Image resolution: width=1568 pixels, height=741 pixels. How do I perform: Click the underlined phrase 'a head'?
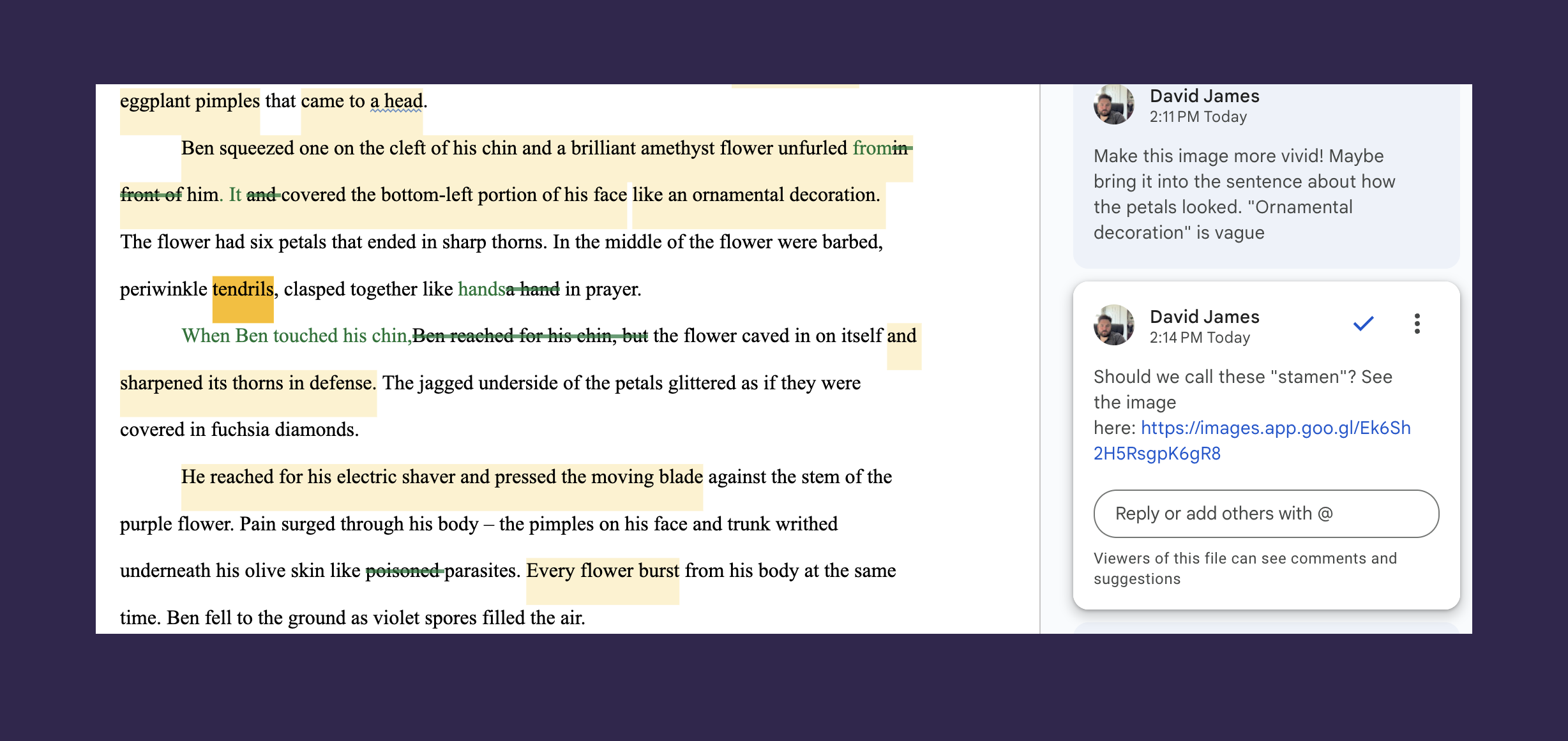(396, 101)
